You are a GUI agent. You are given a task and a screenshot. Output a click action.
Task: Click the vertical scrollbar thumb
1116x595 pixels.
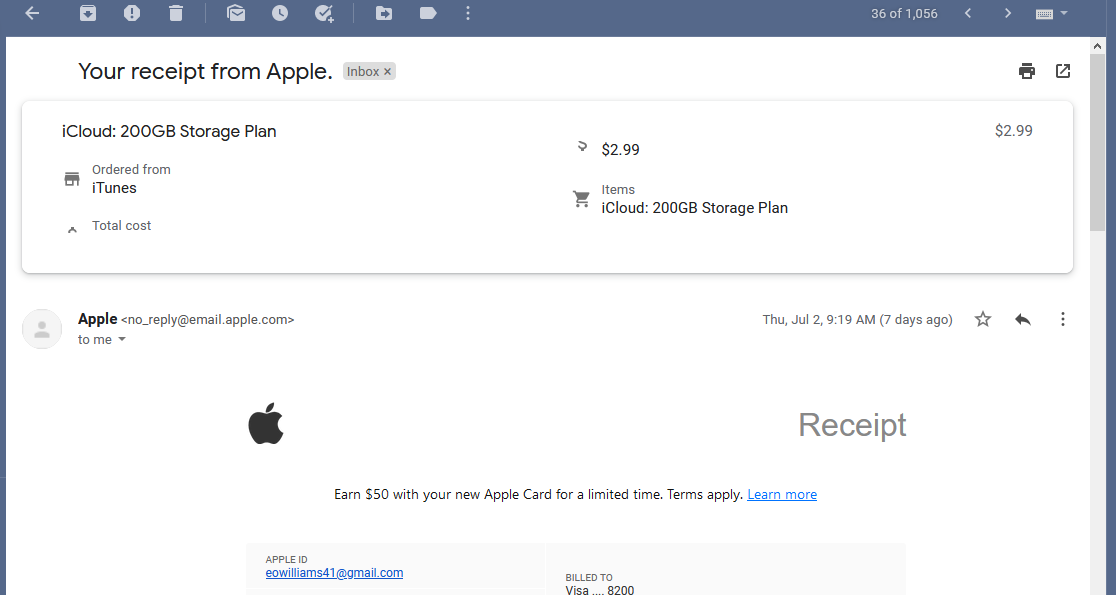pos(1097,141)
